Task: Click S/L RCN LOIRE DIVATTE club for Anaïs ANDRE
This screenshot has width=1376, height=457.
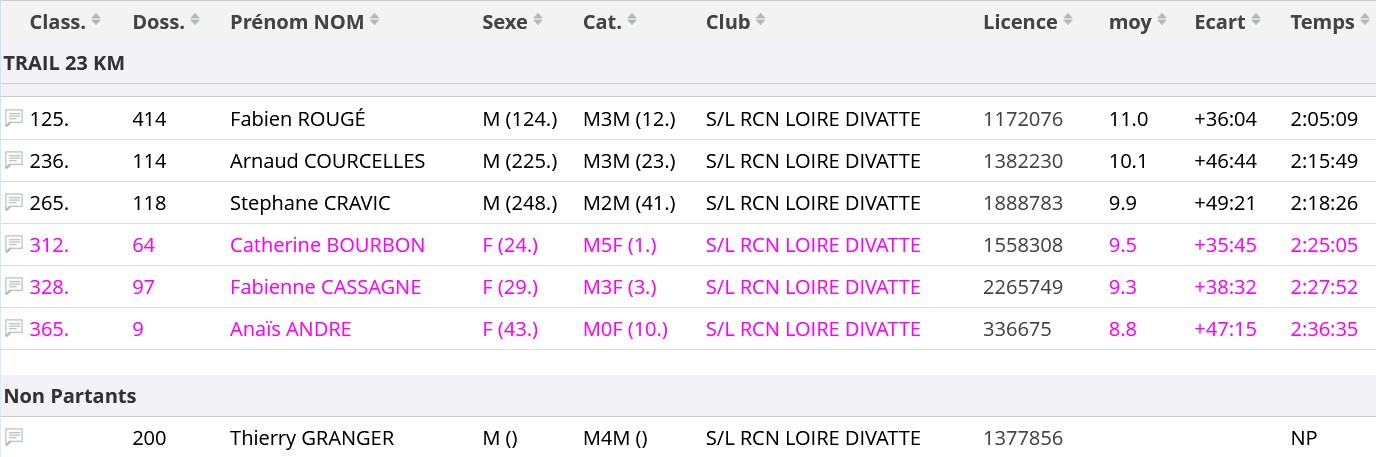Action: [x=812, y=329]
